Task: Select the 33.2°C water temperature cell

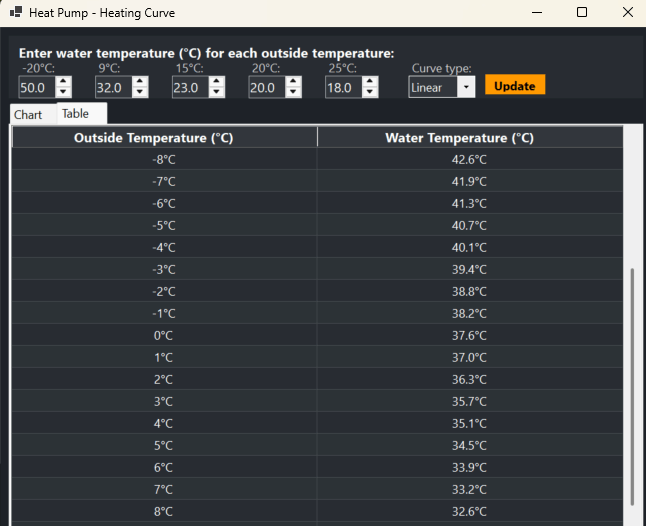Action: coord(470,489)
